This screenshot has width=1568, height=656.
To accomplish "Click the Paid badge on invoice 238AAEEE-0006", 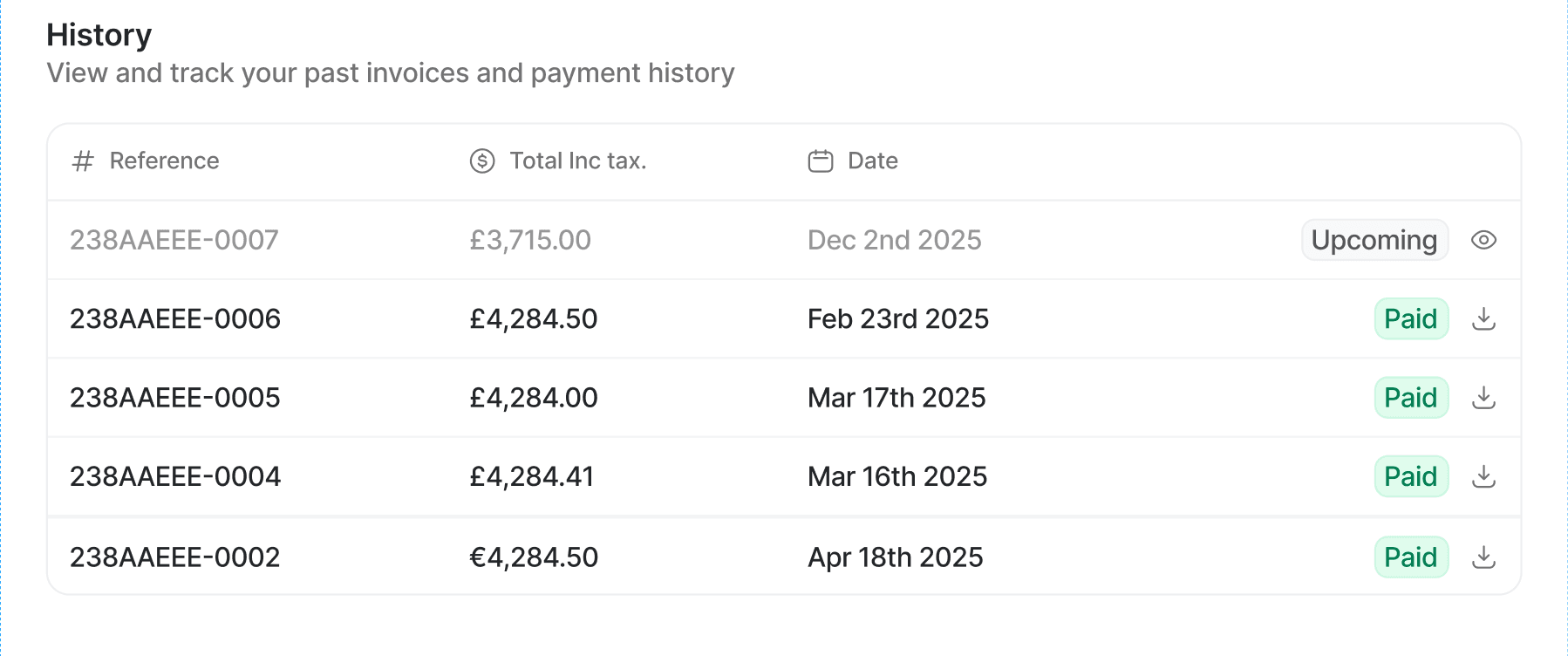I will pos(1410,318).
